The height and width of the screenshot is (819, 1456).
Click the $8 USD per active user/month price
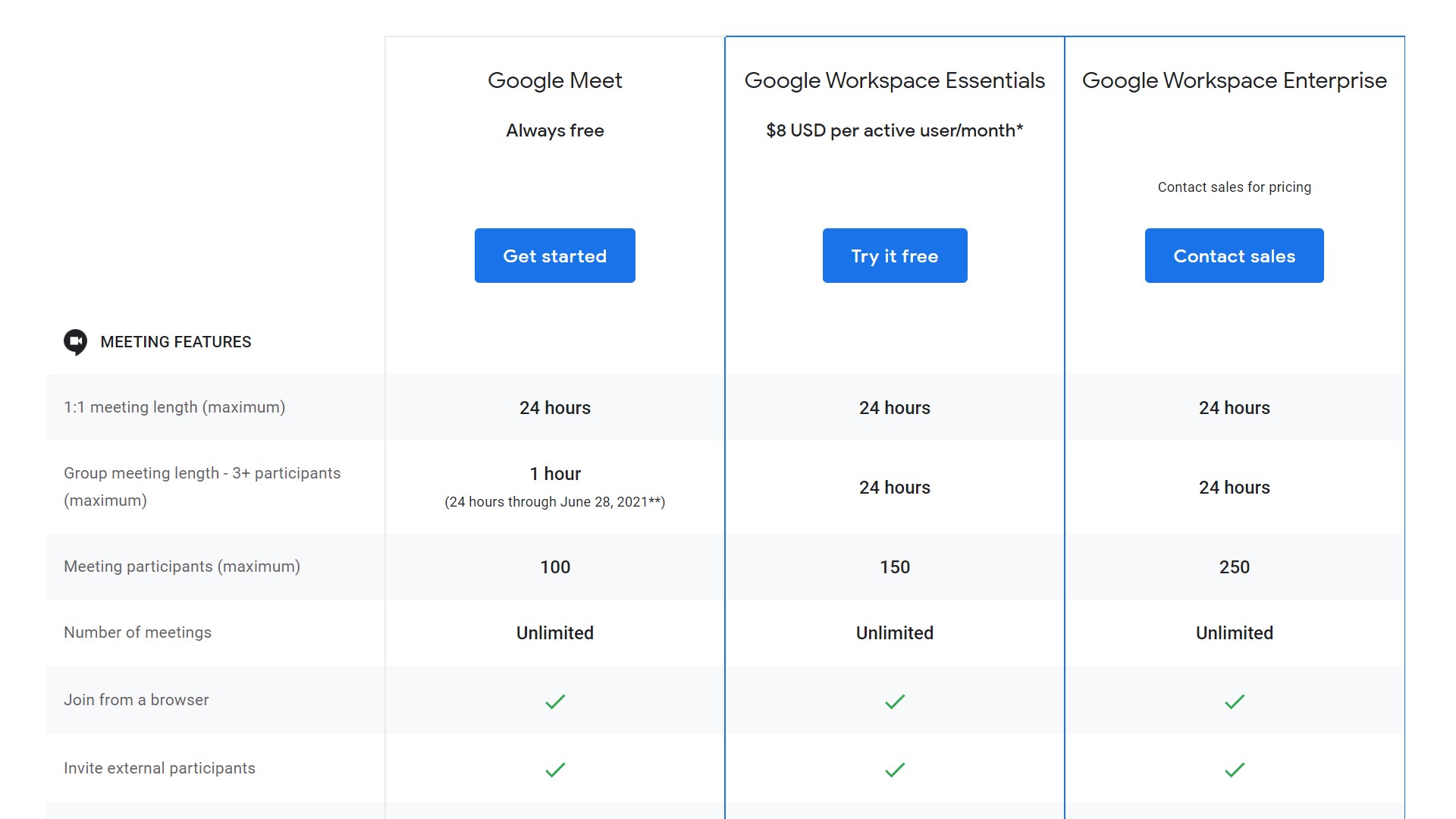pyautogui.click(x=894, y=130)
